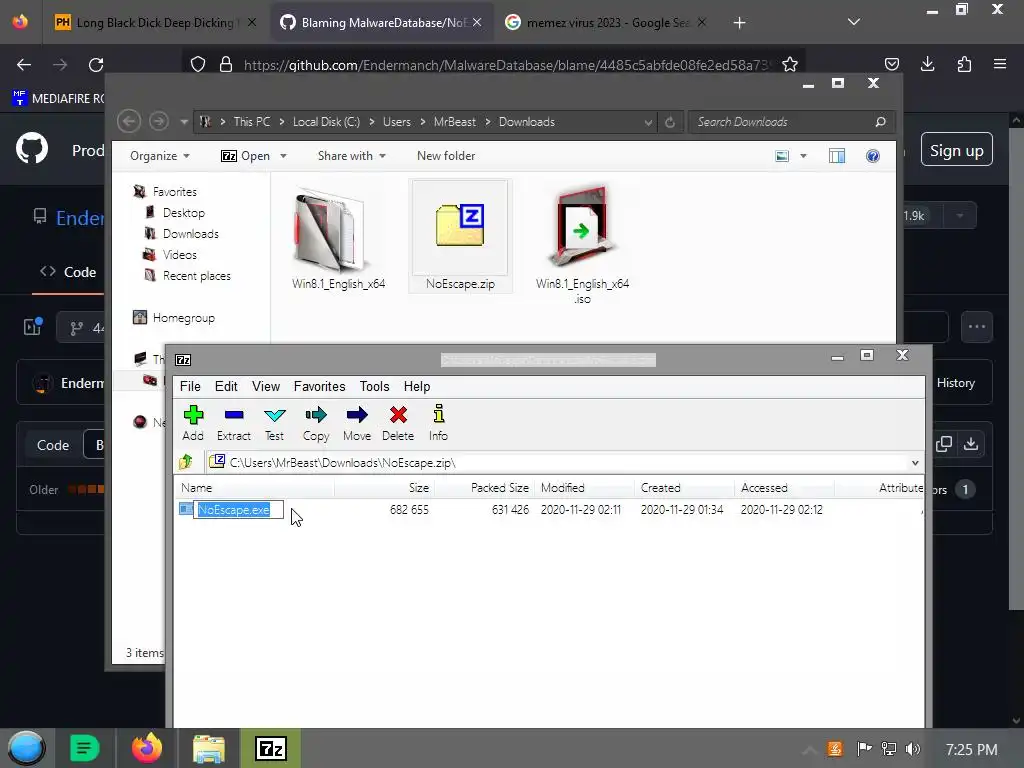Open Videos in Explorer Favorites
The height and width of the screenshot is (768, 1024).
(x=180, y=255)
